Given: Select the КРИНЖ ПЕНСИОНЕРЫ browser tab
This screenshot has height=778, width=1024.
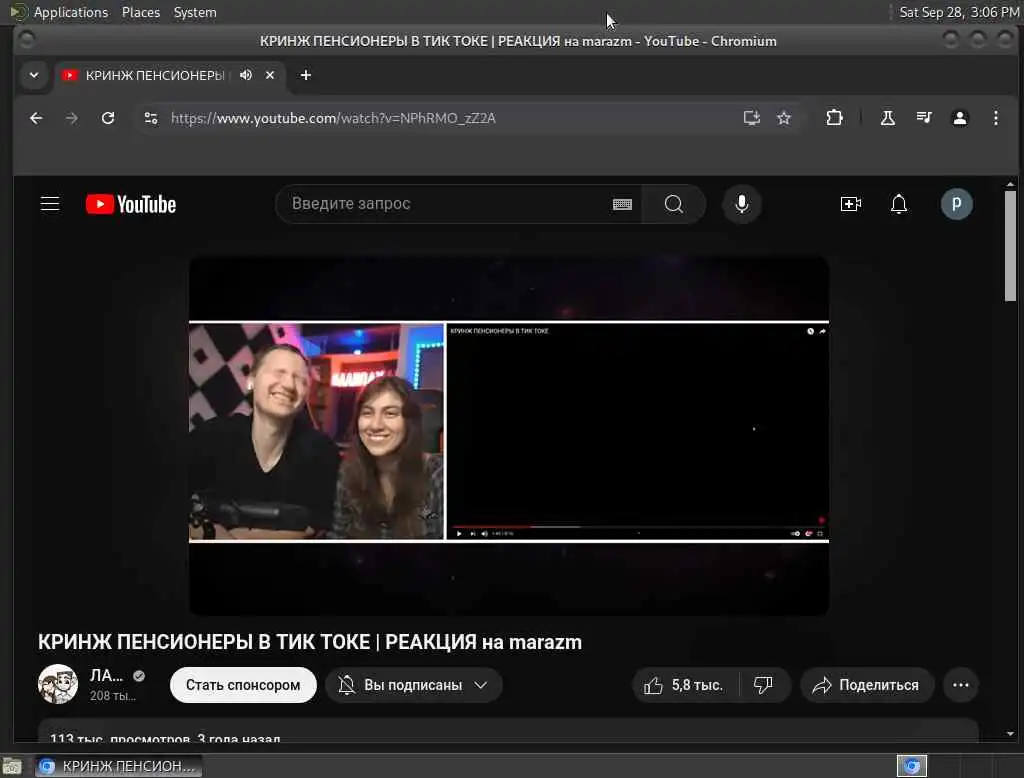Looking at the screenshot, I should (168, 75).
